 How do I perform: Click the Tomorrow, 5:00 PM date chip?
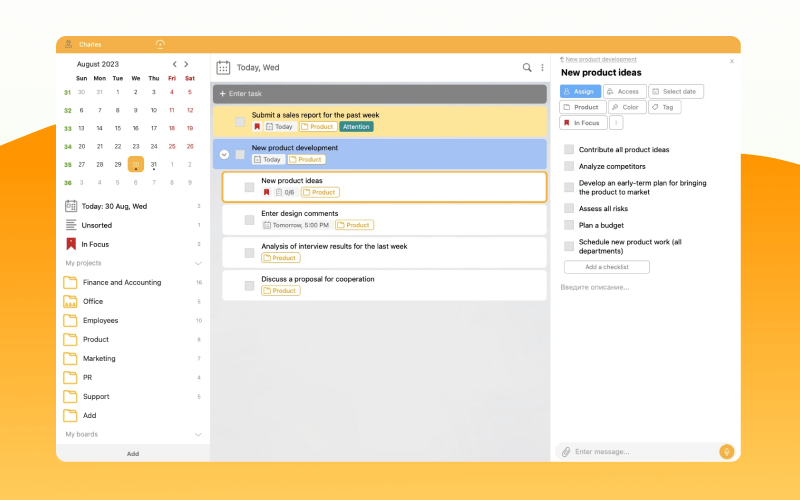296,225
